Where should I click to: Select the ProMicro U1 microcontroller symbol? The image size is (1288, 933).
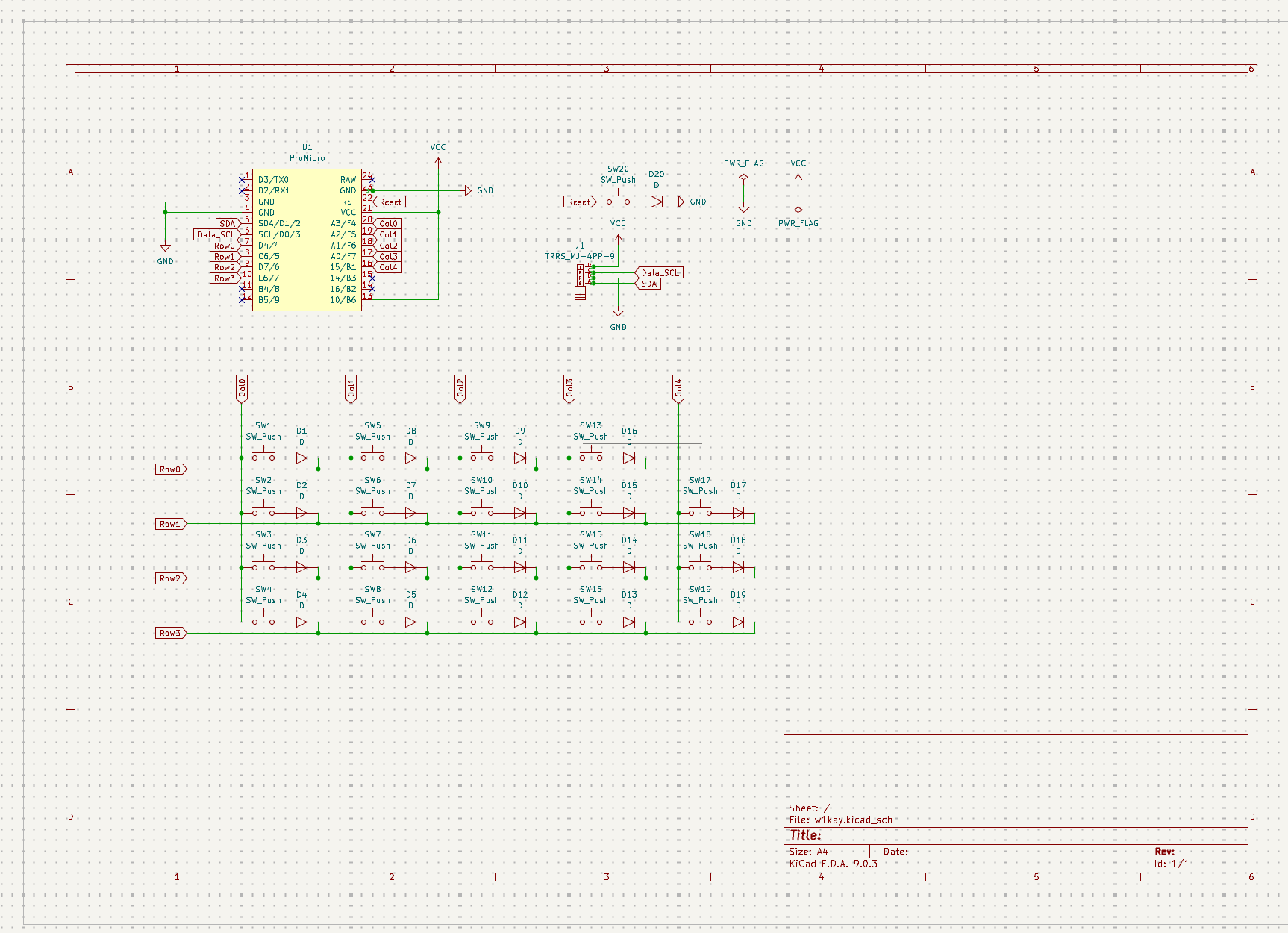[x=307, y=239]
